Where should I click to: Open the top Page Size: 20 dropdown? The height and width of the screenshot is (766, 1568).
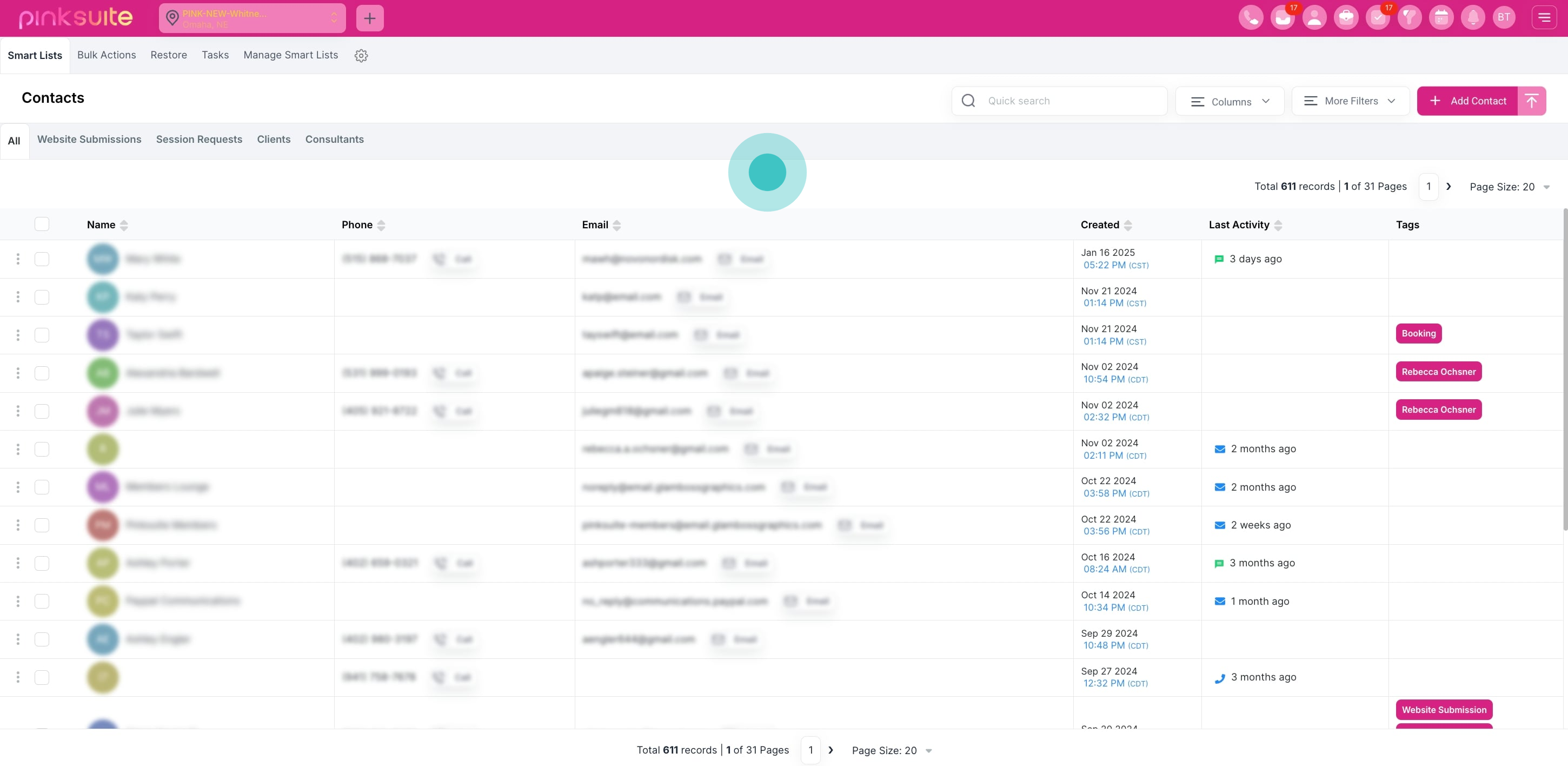click(x=1509, y=187)
